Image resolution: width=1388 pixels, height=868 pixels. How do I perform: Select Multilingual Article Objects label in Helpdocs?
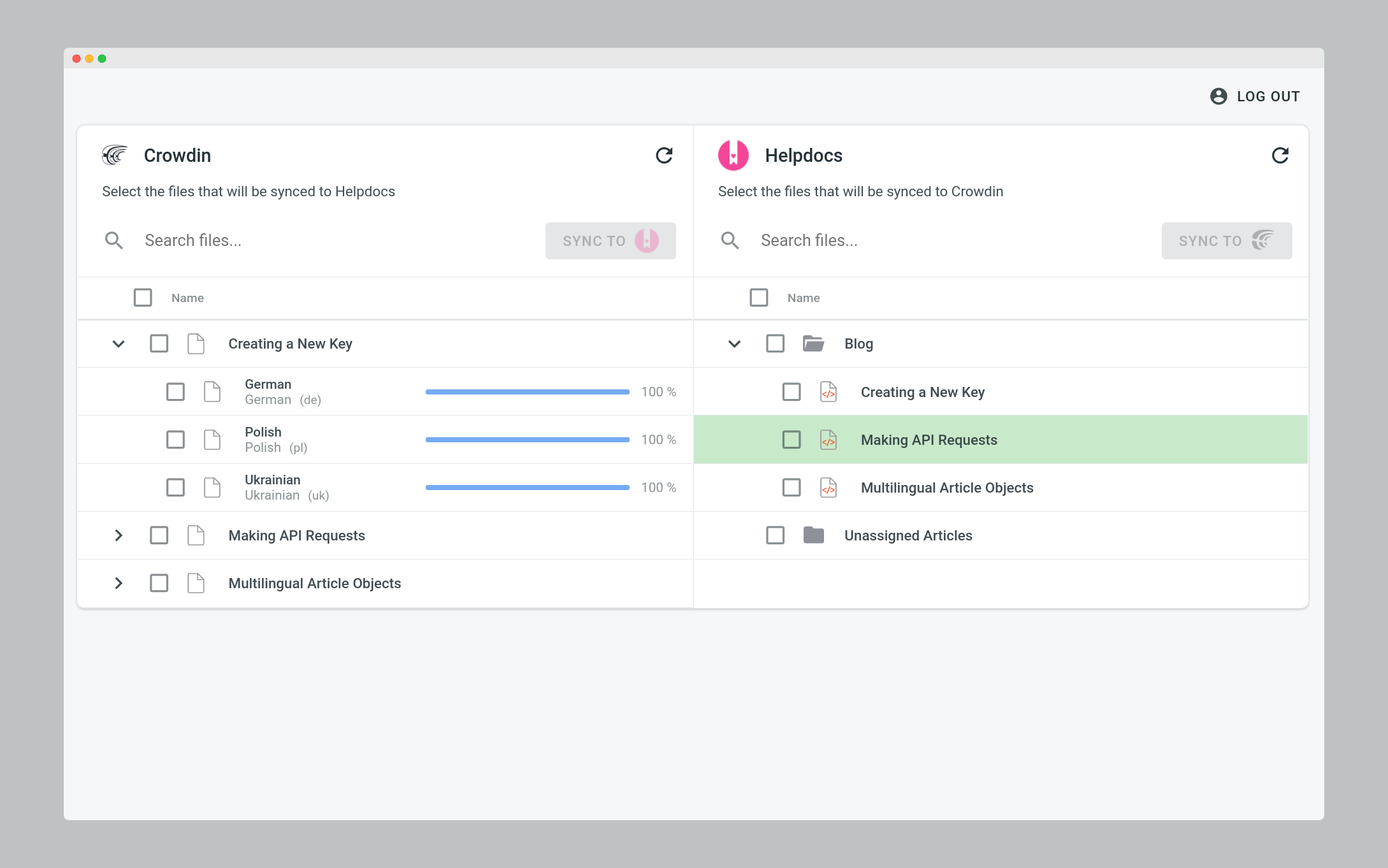947,488
